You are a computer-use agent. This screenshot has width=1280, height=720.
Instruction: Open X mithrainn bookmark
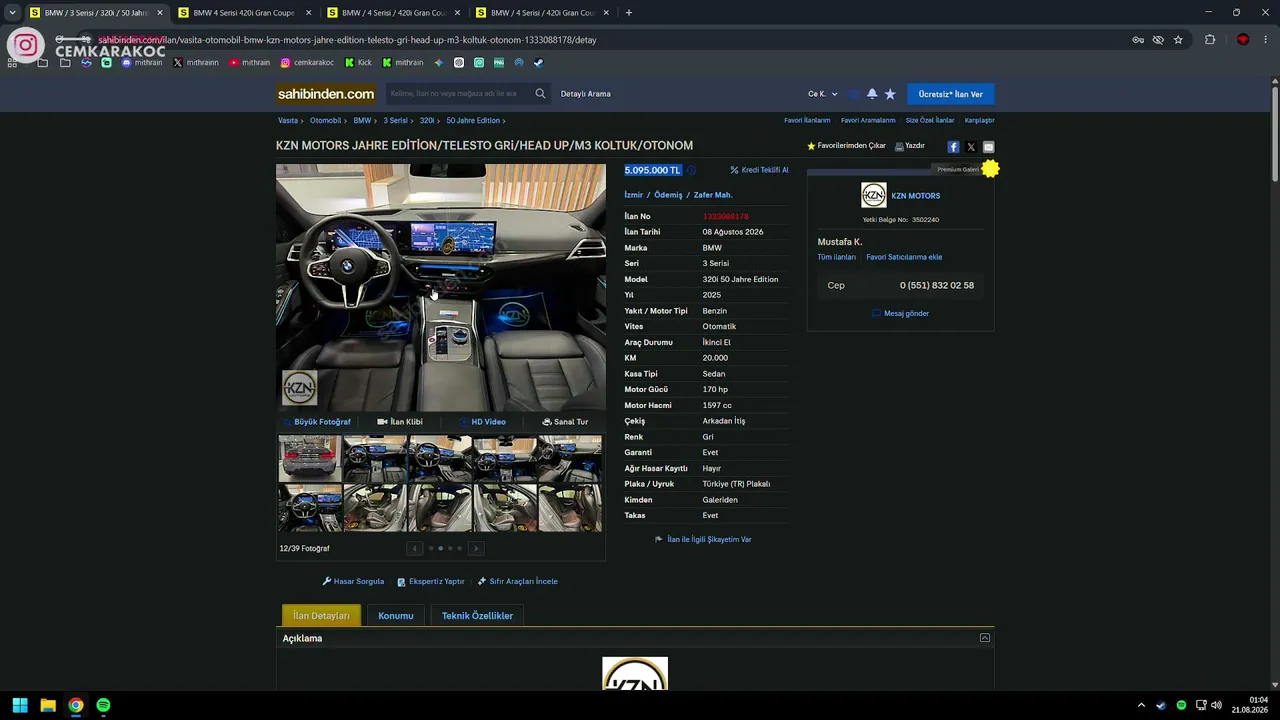pos(196,62)
